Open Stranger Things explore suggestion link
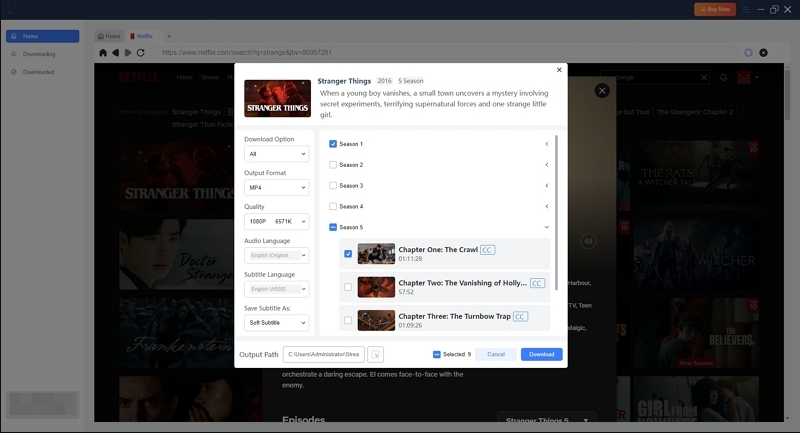 196,112
